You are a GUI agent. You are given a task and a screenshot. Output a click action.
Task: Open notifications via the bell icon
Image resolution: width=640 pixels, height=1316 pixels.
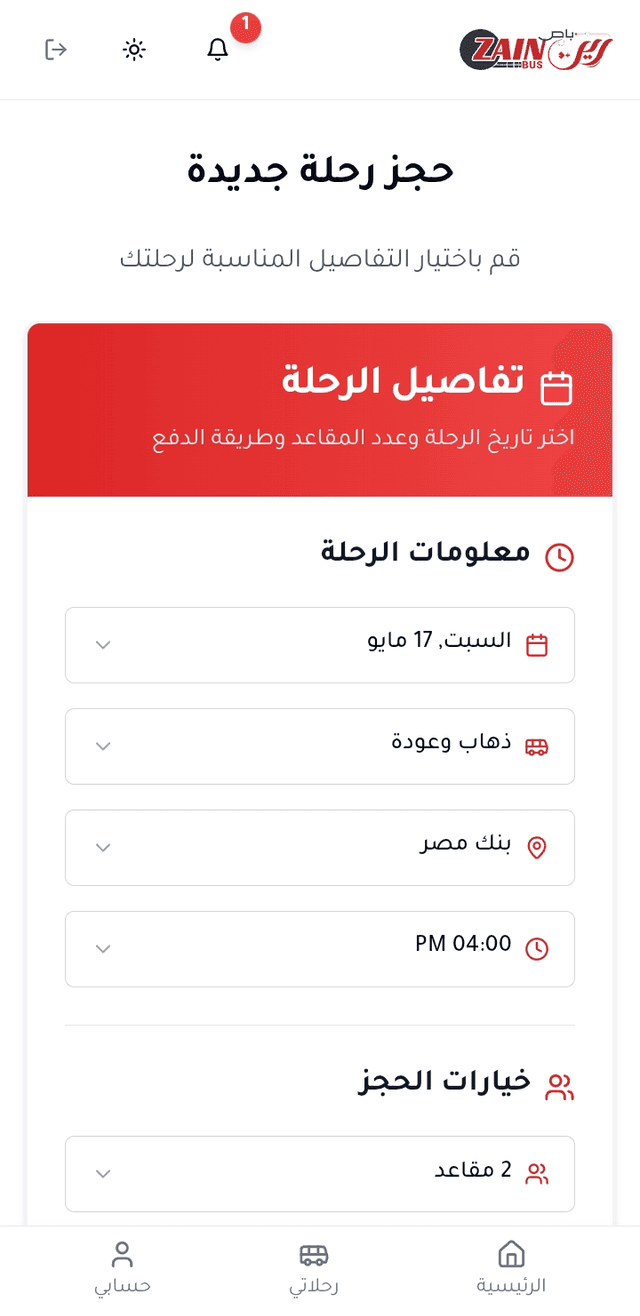(217, 49)
